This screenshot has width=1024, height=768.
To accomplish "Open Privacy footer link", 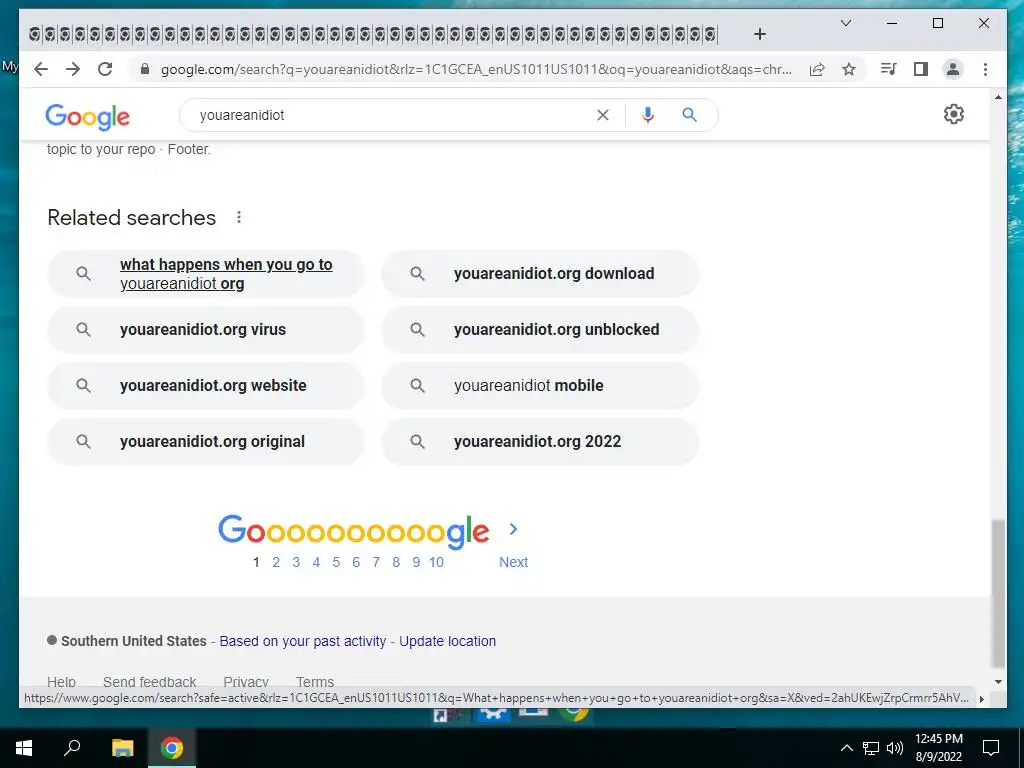I will 246,682.
